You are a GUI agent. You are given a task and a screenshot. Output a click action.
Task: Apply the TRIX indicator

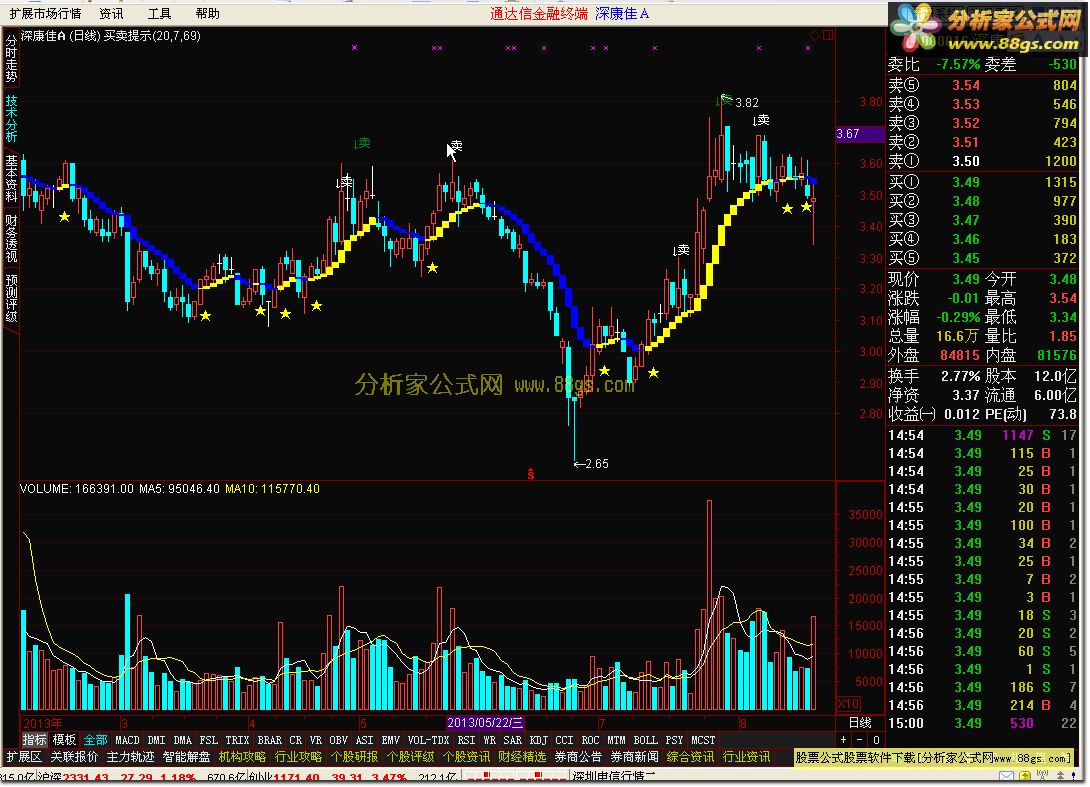(237, 740)
